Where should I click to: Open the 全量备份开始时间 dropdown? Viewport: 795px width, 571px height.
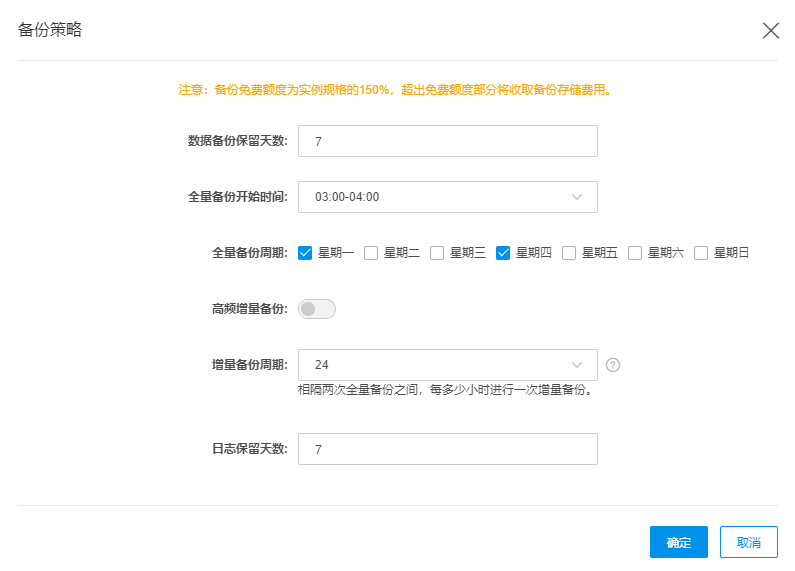(x=447, y=197)
